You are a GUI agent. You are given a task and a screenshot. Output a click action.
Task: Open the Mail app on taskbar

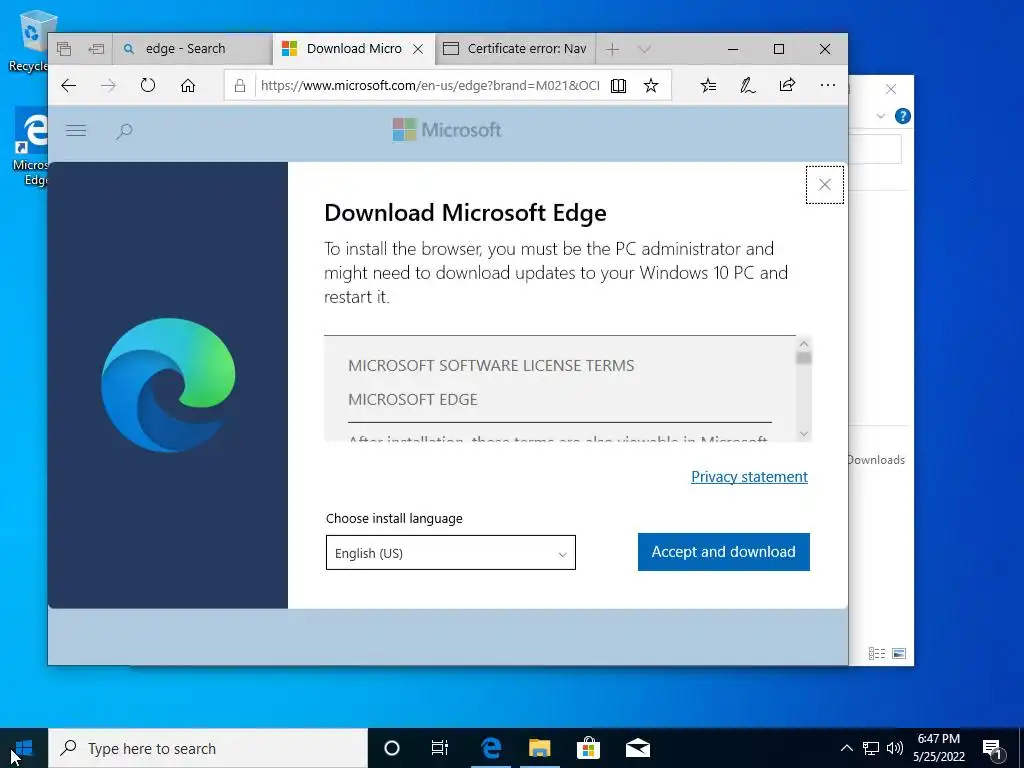(637, 748)
